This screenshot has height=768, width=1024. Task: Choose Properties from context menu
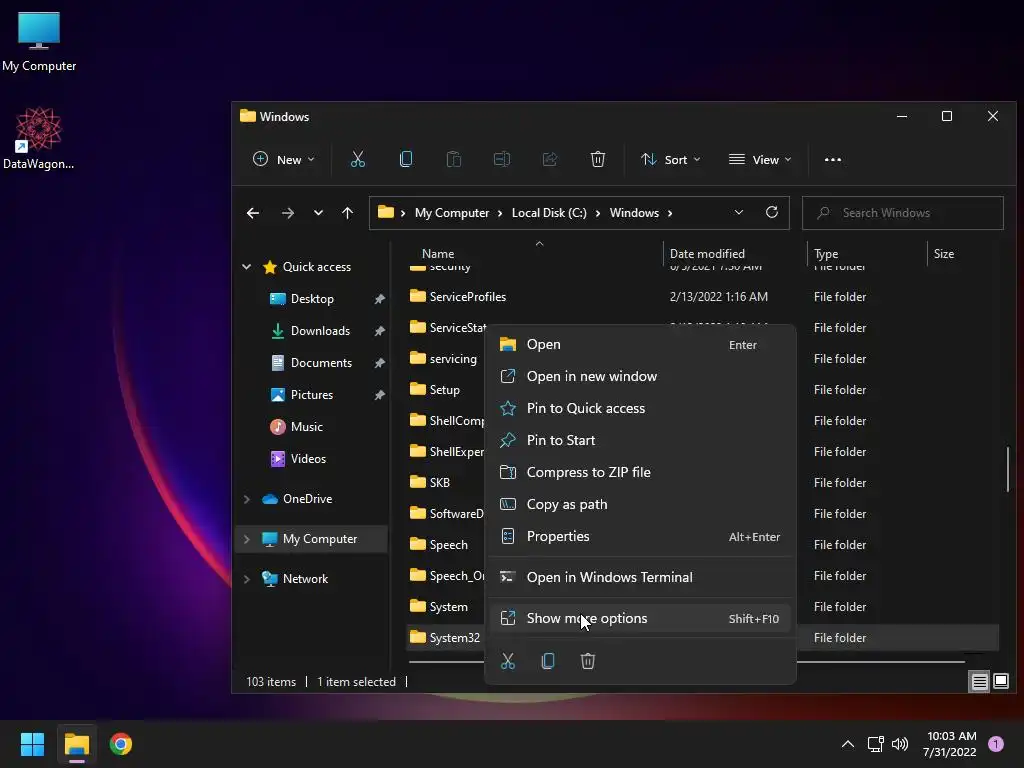[x=640, y=536]
